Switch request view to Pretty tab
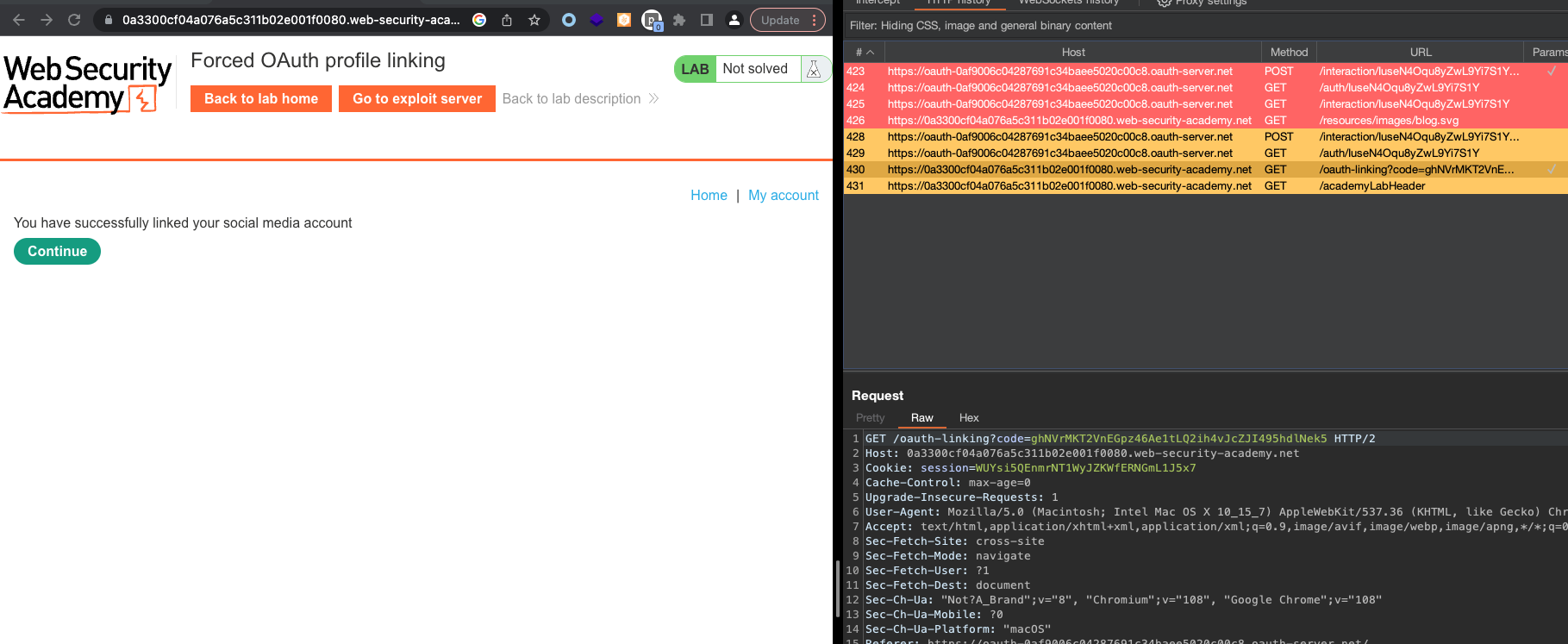Image resolution: width=1568 pixels, height=644 pixels. (x=870, y=418)
